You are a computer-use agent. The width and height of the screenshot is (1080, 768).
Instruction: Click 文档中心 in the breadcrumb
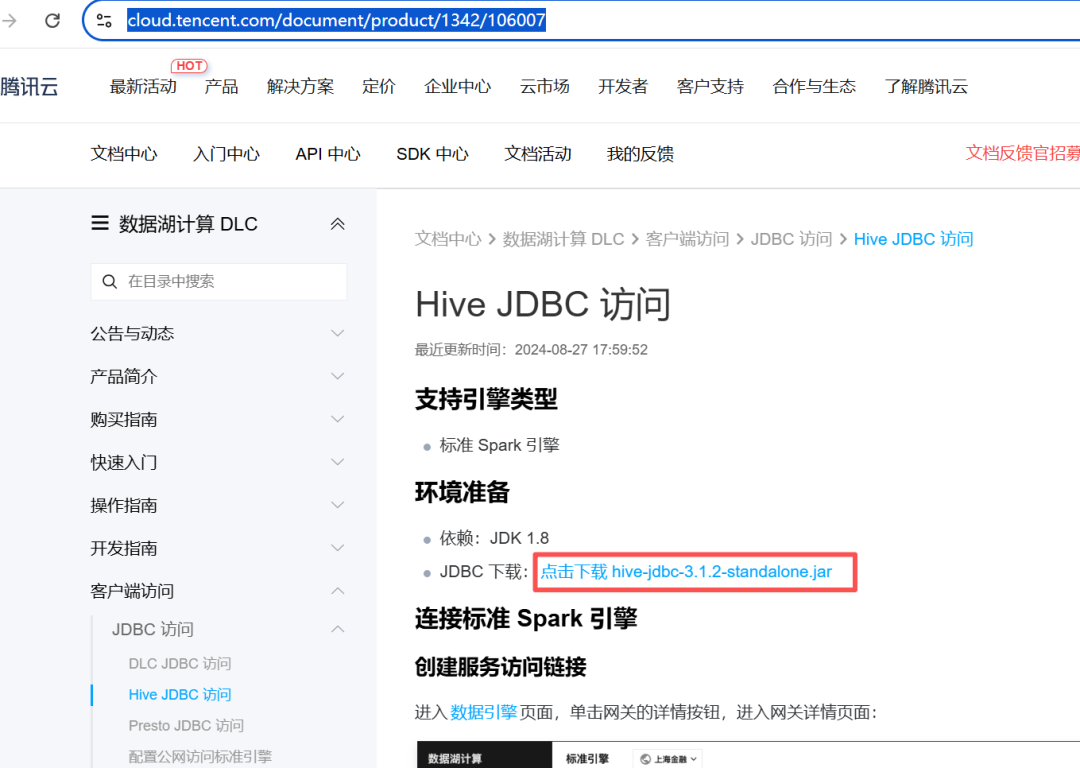(x=448, y=239)
